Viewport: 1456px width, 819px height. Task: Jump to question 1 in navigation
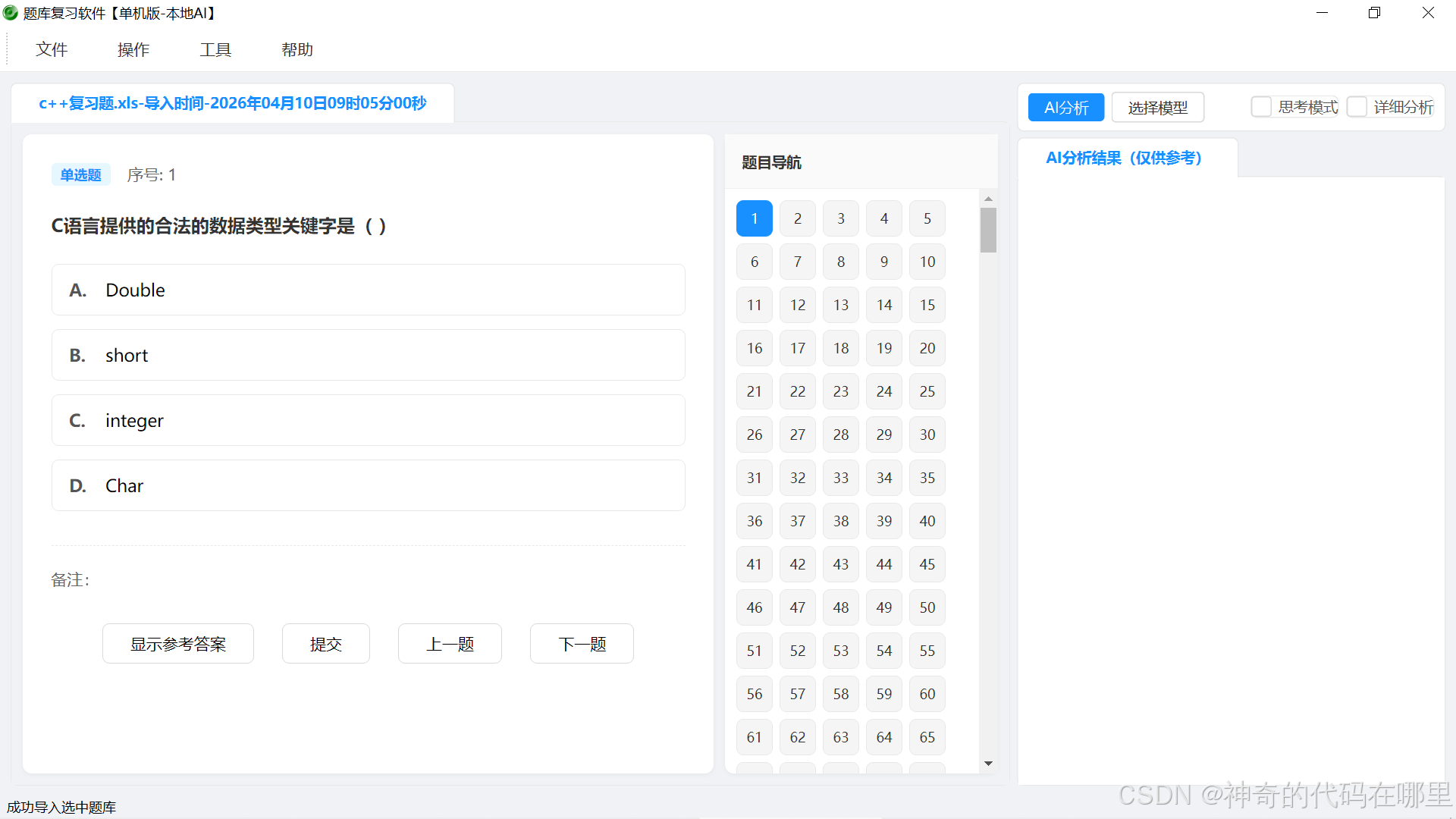click(x=755, y=218)
